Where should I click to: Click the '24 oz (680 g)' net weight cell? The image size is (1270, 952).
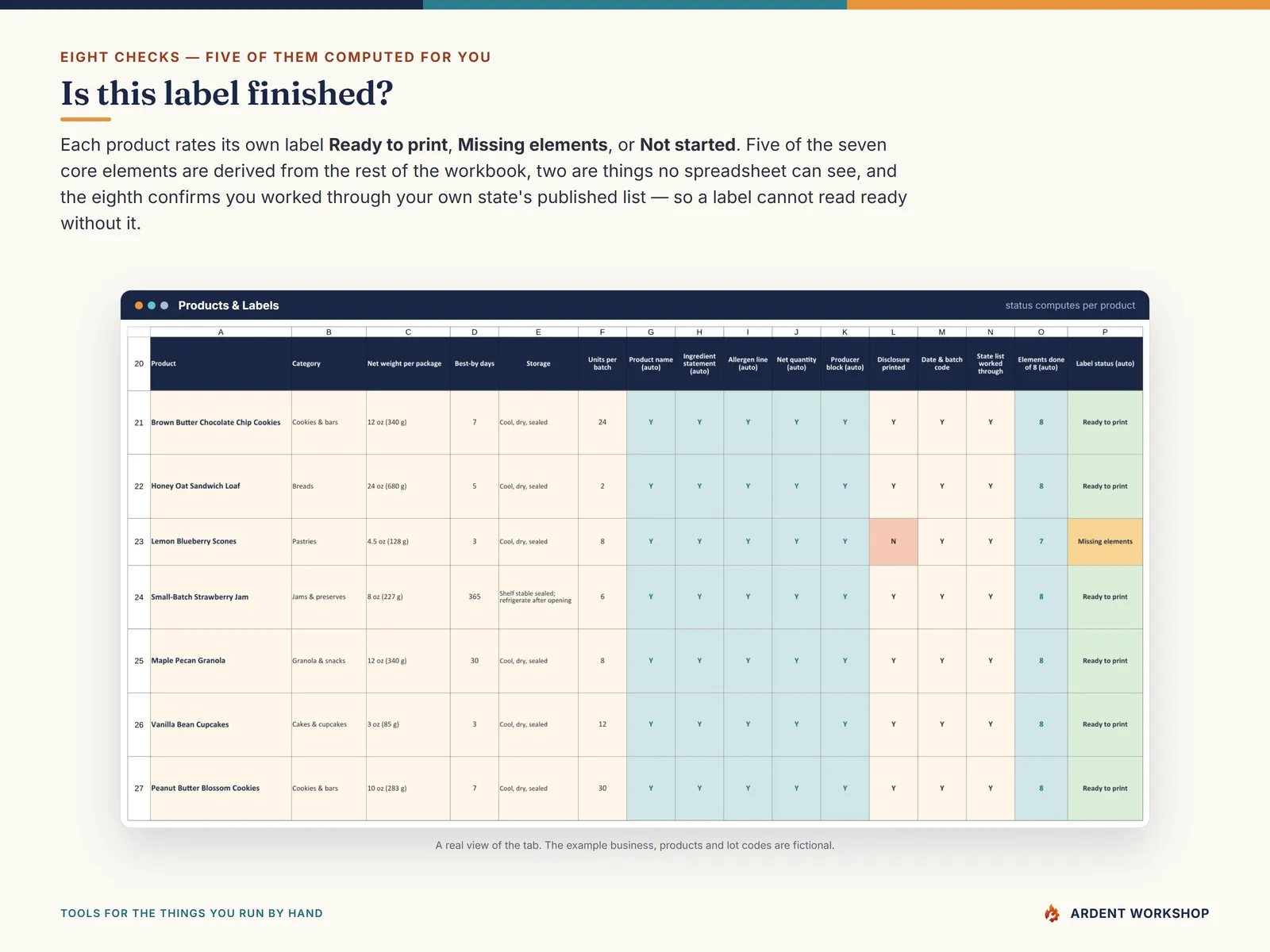[408, 486]
